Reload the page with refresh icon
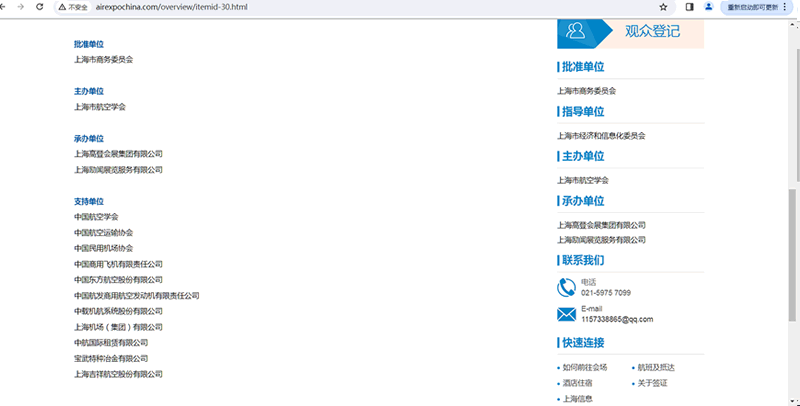Image resolution: width=800 pixels, height=406 pixels. pyautogui.click(x=39, y=6)
